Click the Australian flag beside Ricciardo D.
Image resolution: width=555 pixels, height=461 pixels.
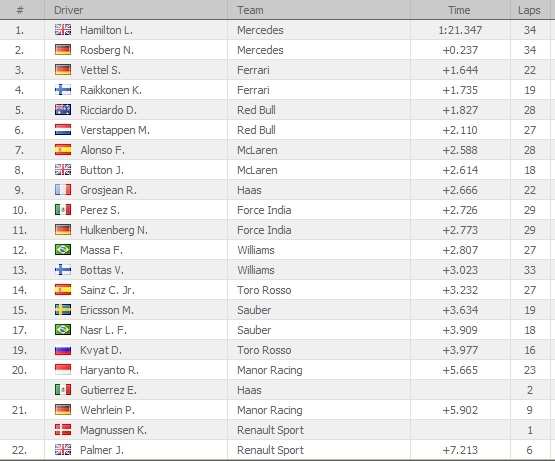point(63,110)
